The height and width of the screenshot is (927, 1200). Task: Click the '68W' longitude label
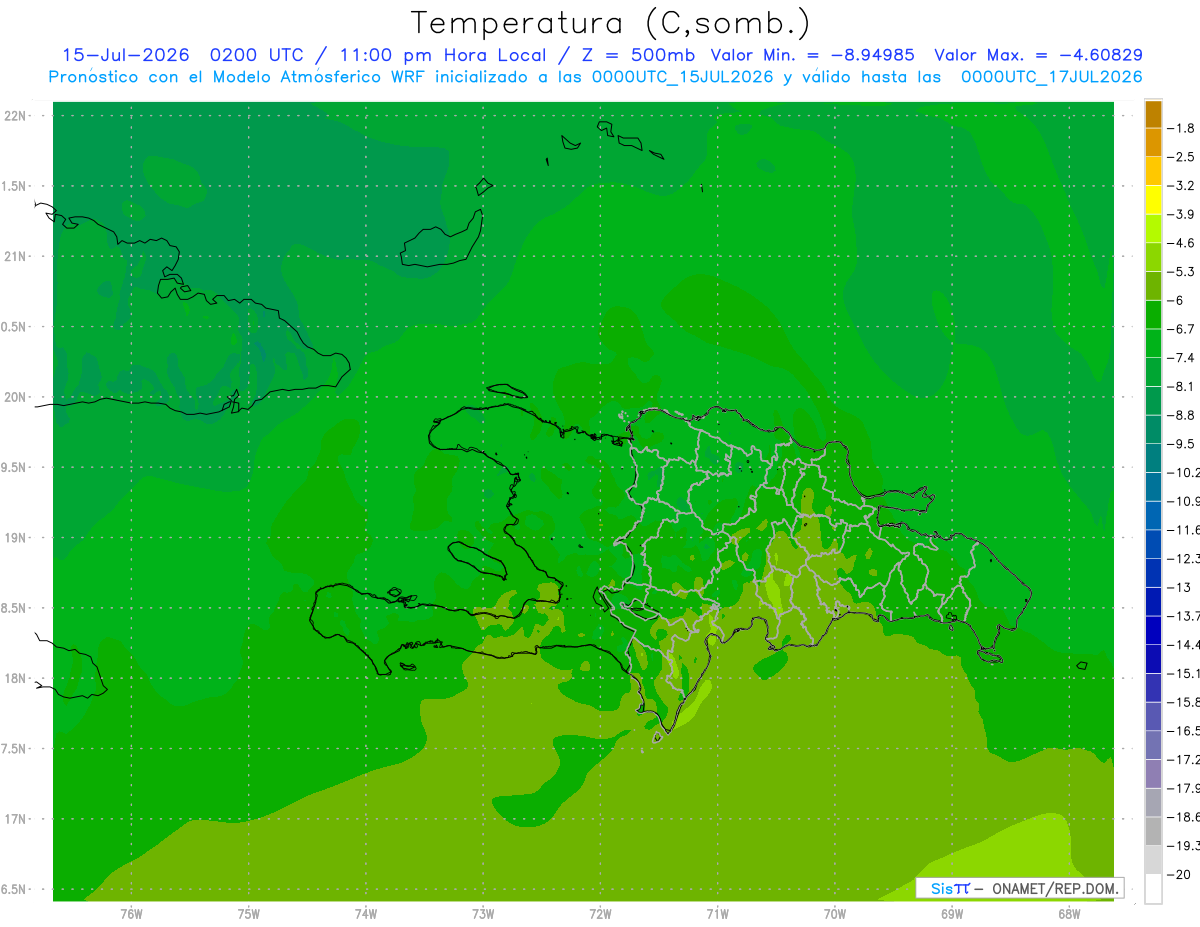point(1069,914)
